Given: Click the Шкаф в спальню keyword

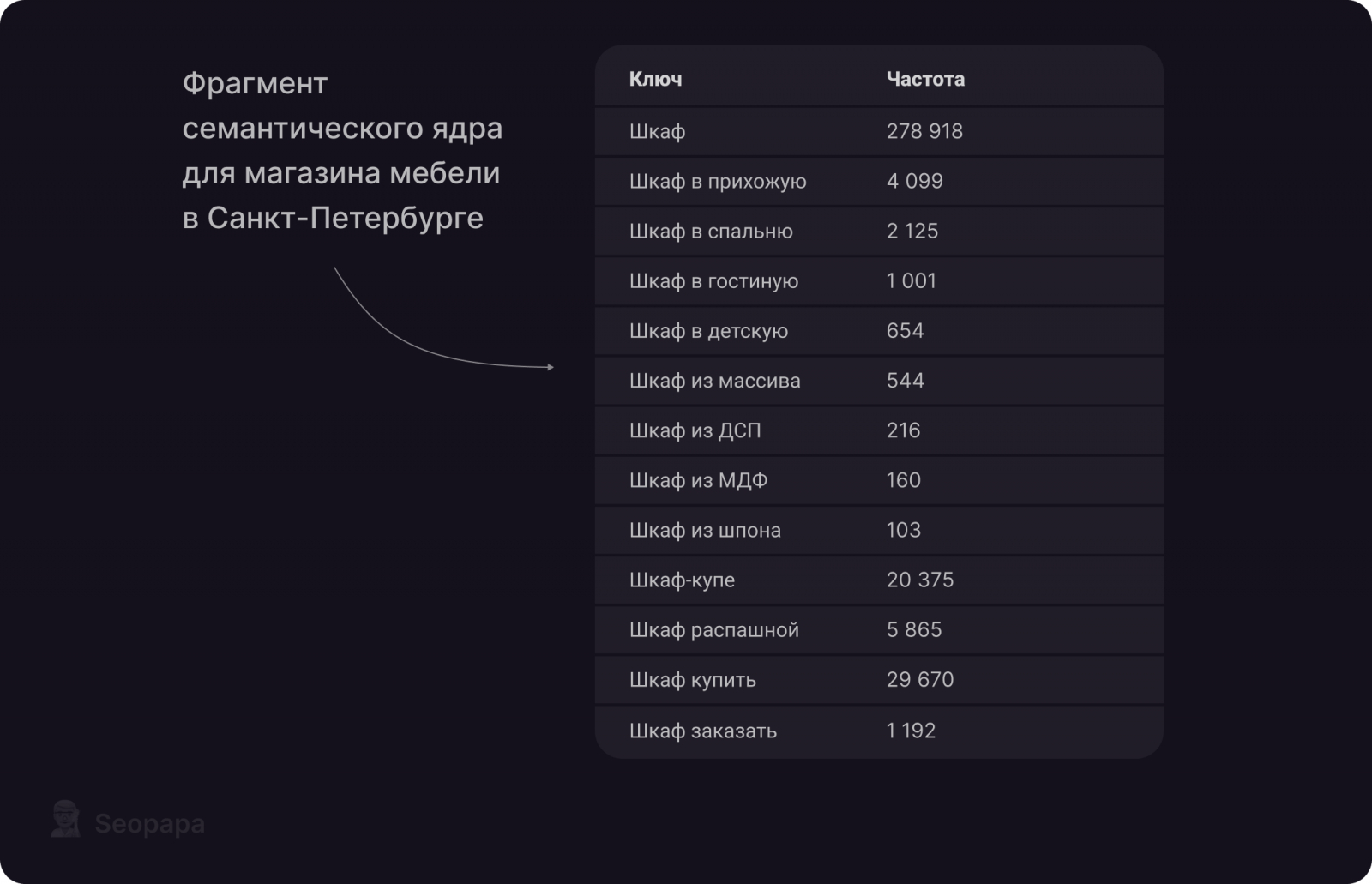Looking at the screenshot, I should (711, 231).
